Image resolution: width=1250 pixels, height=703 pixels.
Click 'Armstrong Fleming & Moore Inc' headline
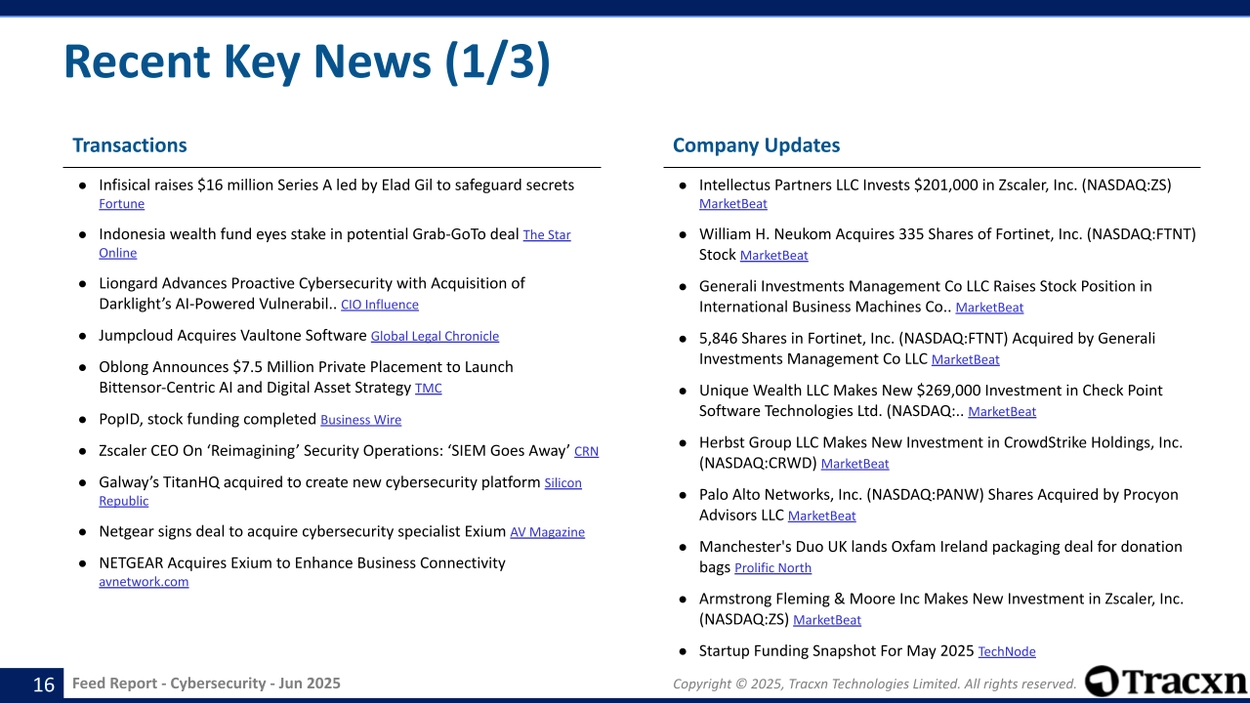(941, 608)
